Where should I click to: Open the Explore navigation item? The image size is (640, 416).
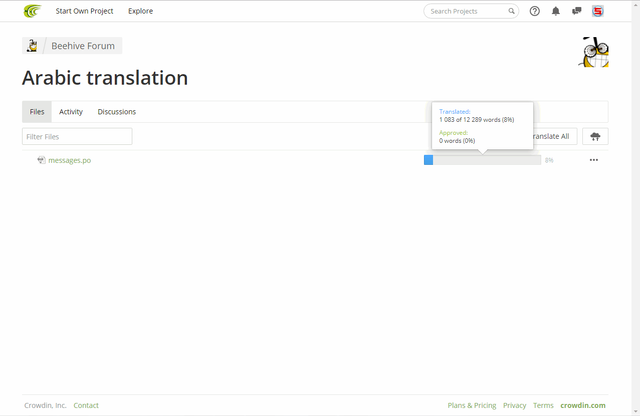click(x=140, y=11)
